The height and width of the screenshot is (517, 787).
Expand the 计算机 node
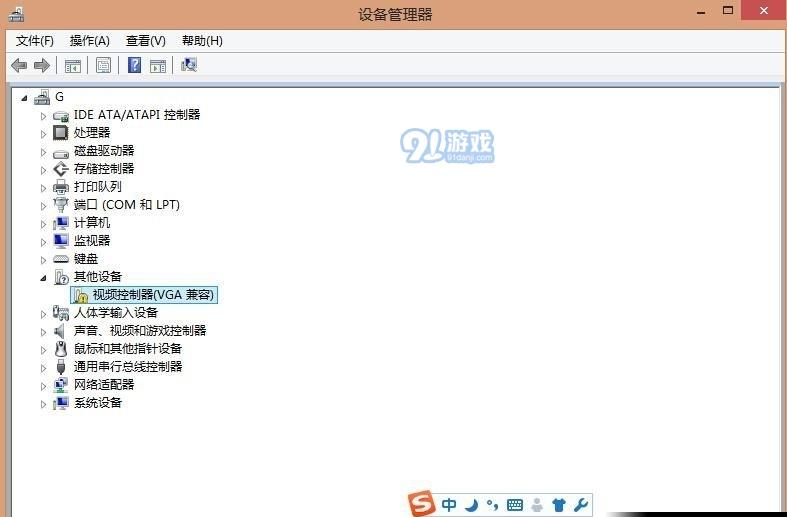[x=43, y=224]
